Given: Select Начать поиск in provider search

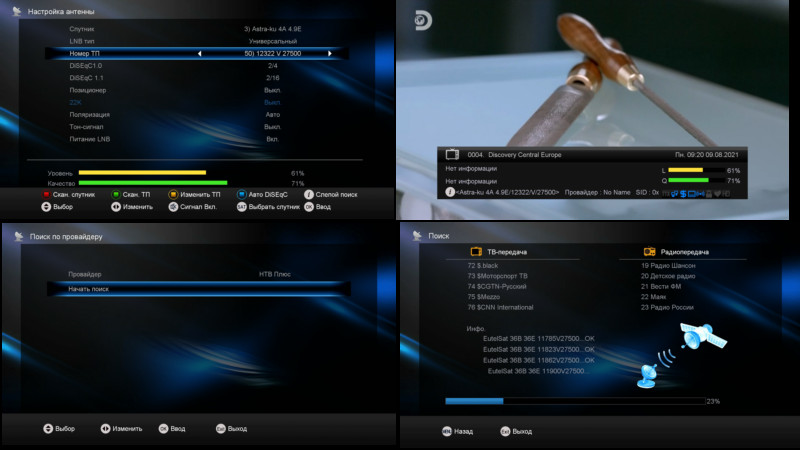Looking at the screenshot, I should pyautogui.click(x=198, y=289).
